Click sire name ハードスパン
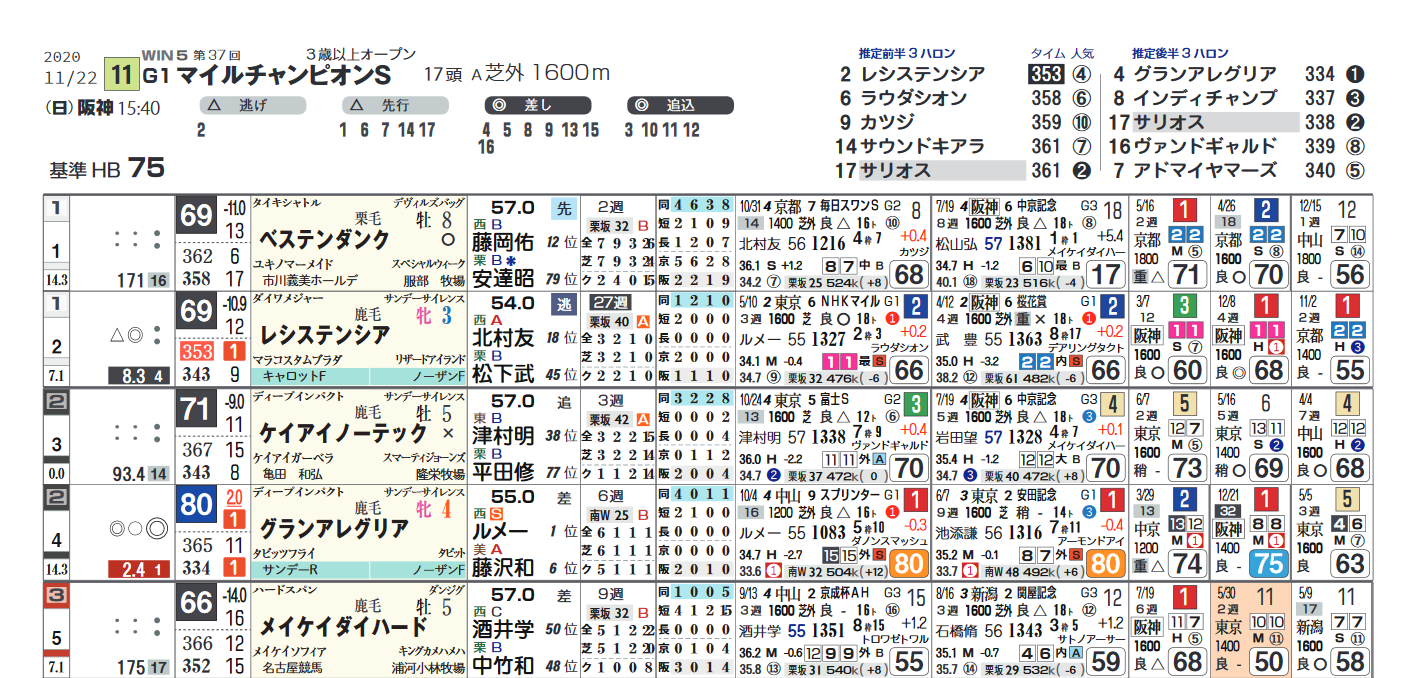Screen dimensions: 1414x678 tap(284, 589)
